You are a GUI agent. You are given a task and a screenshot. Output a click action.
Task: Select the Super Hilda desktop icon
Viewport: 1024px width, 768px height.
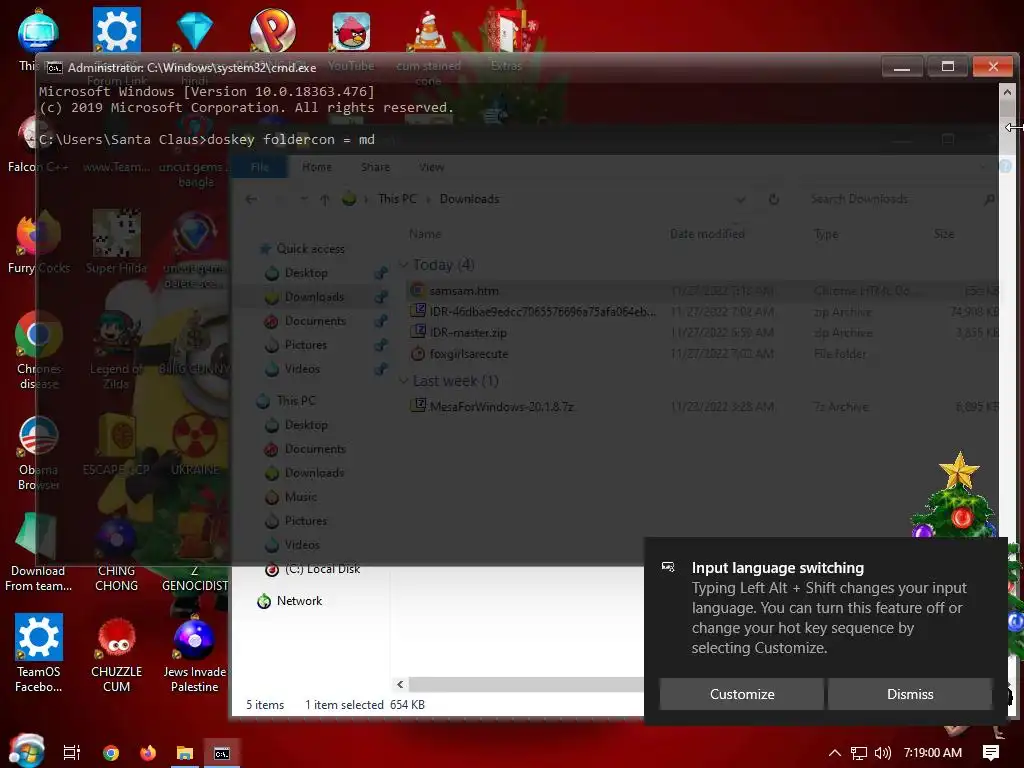point(116,242)
